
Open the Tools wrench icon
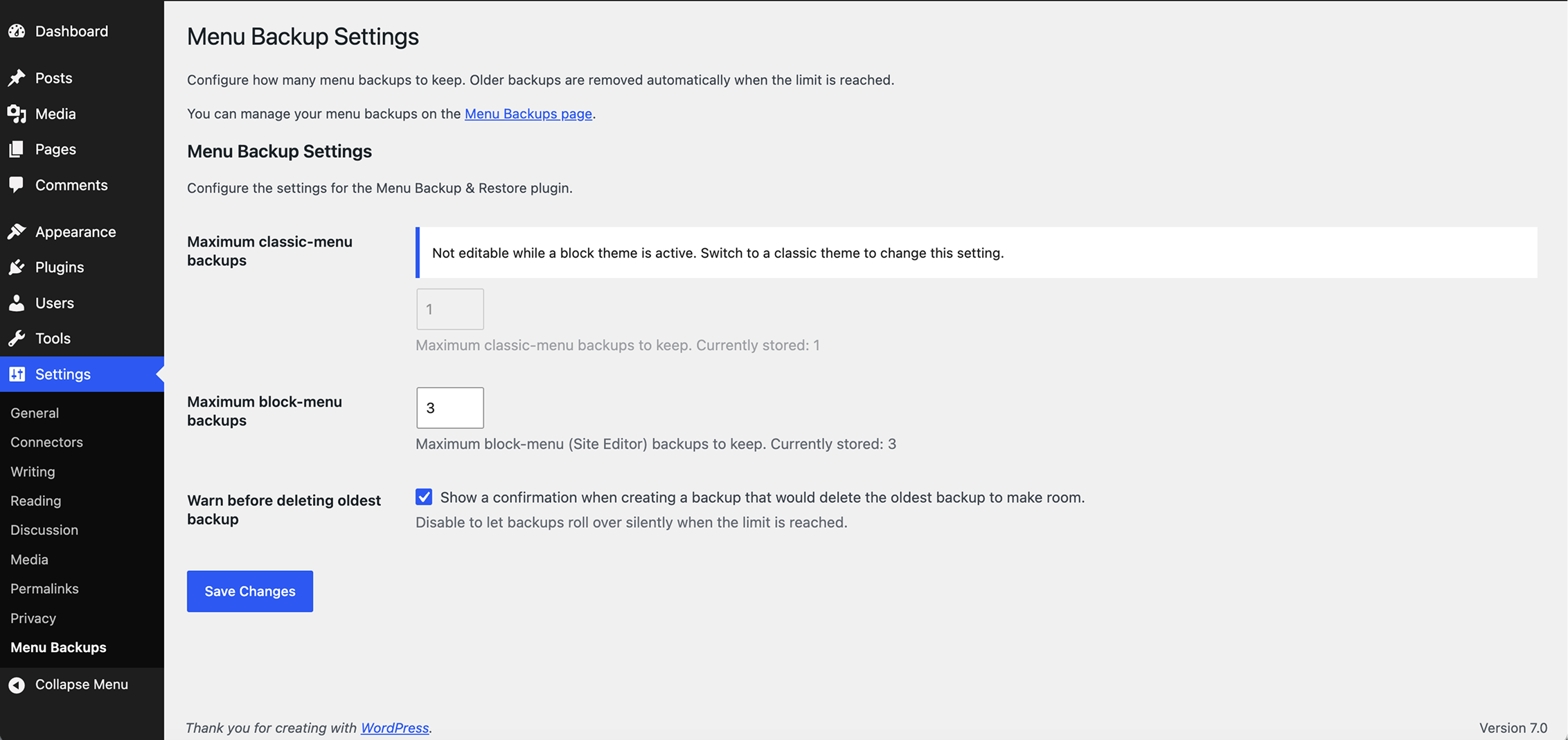pyautogui.click(x=17, y=338)
